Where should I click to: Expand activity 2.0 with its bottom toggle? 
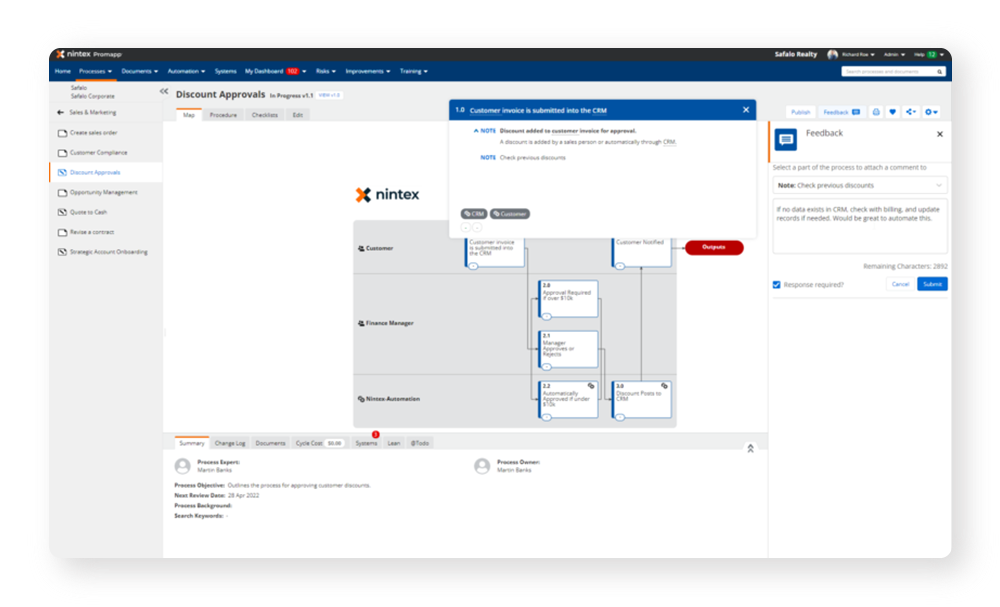tap(547, 316)
